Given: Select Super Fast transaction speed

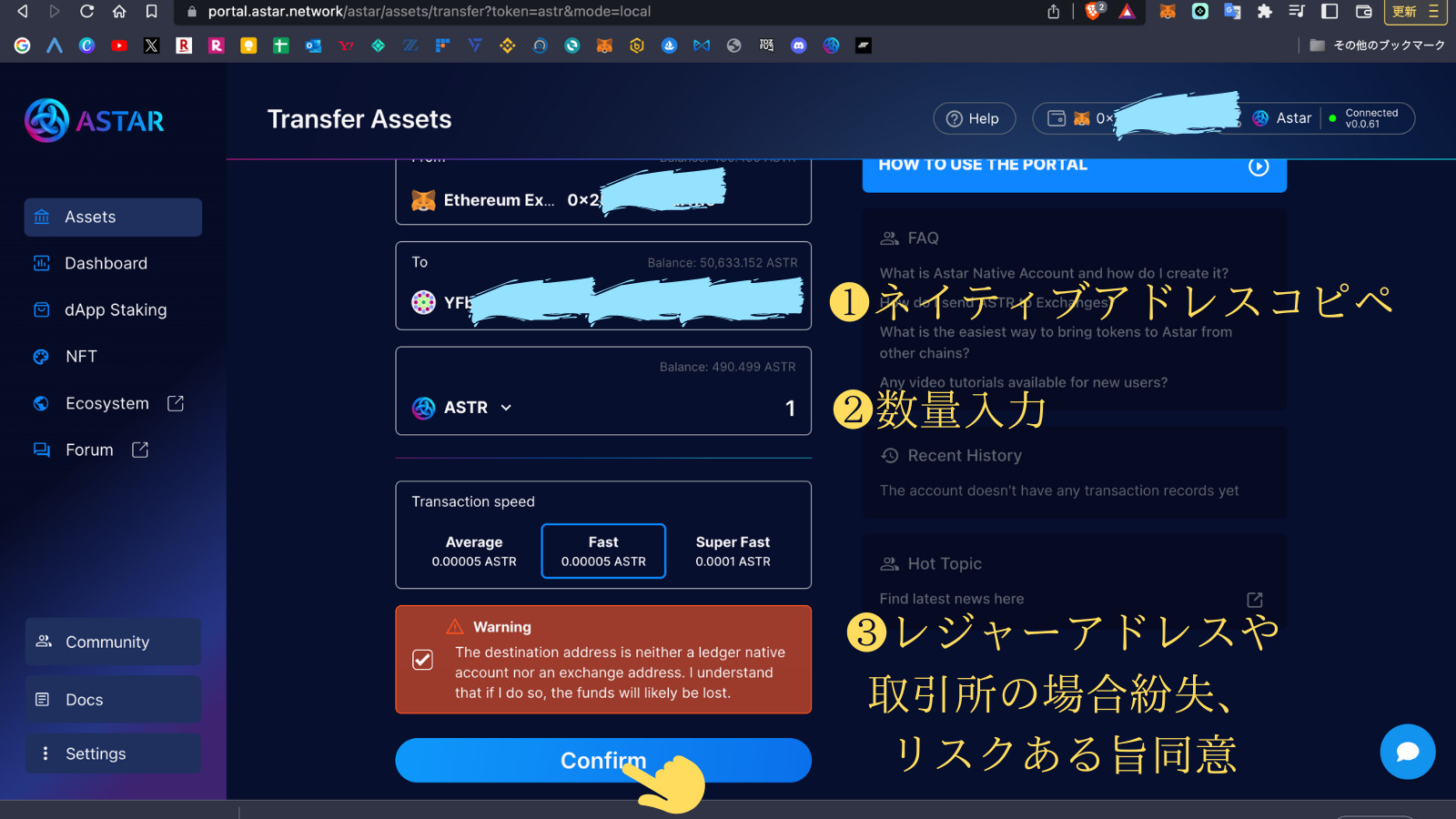Looking at the screenshot, I should click(733, 551).
